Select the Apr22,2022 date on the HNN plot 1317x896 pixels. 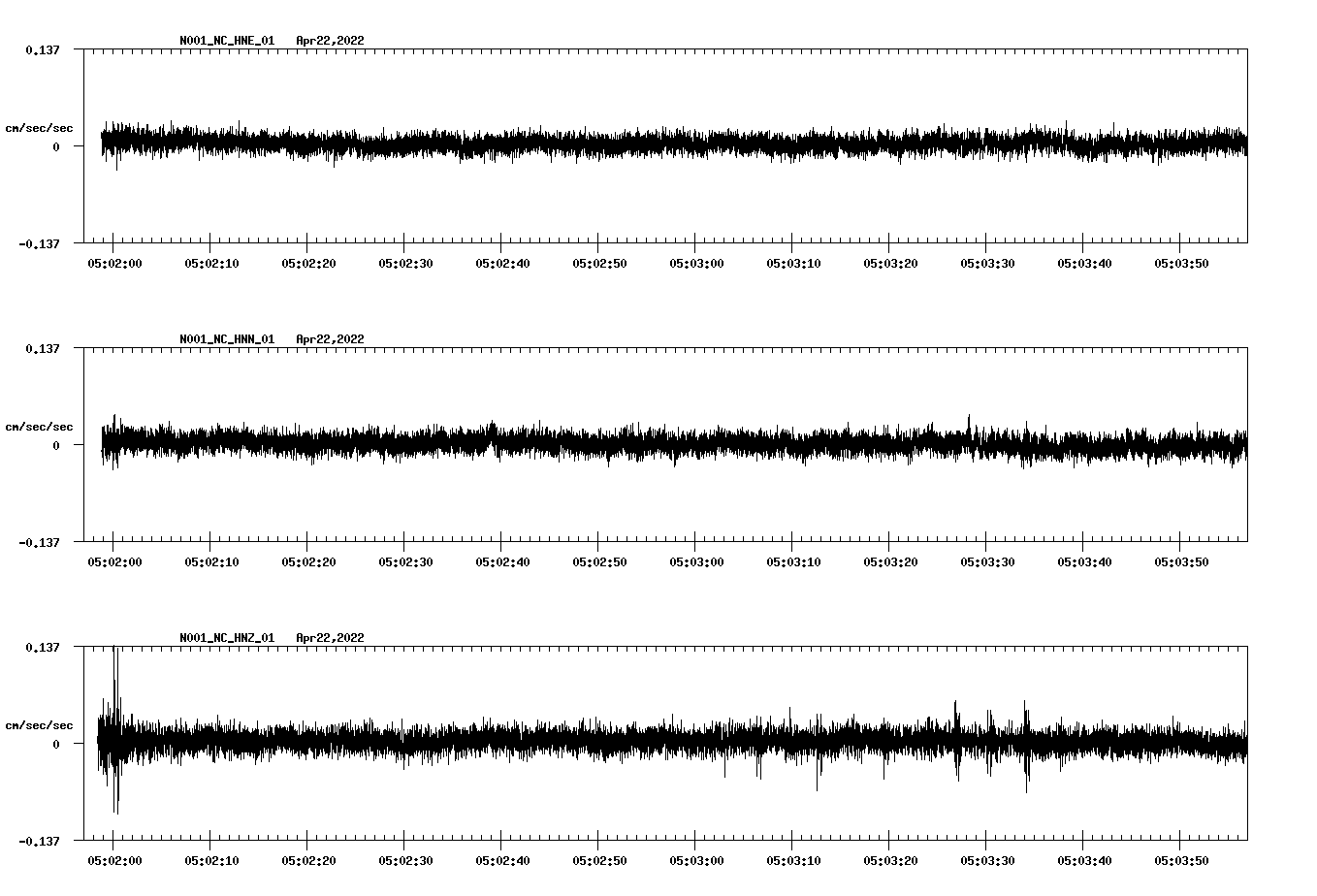tap(331, 339)
